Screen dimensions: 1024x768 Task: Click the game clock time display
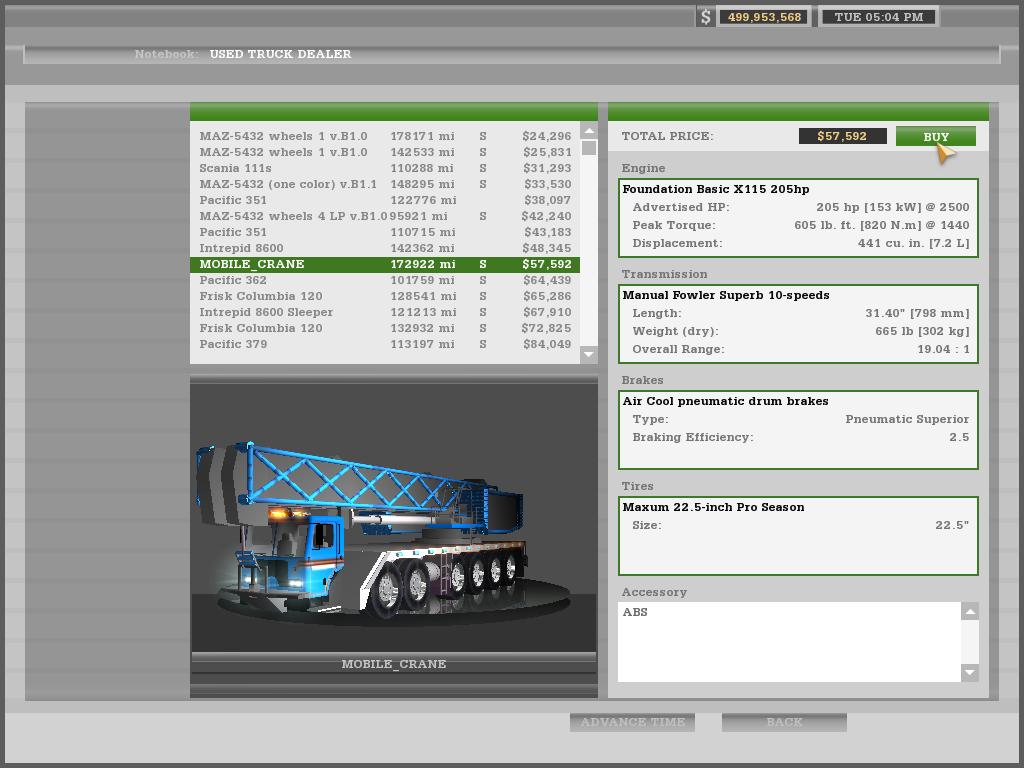(x=878, y=17)
